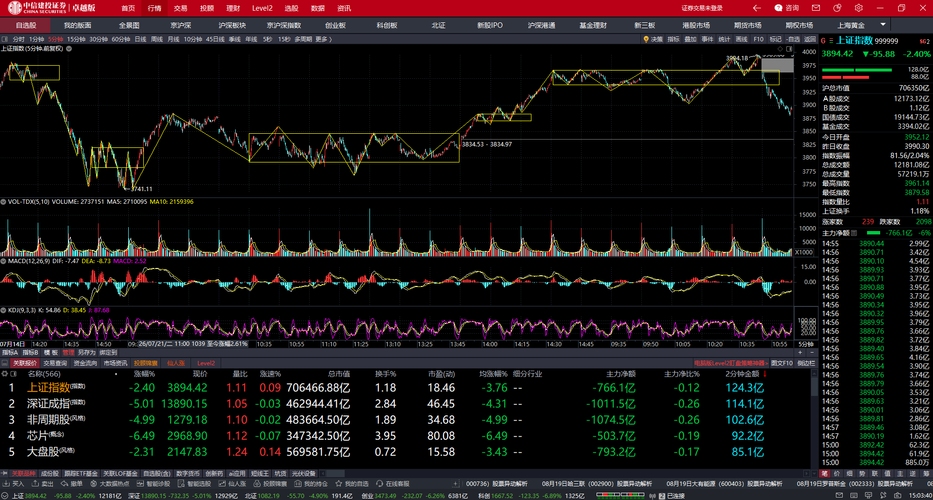Open the settings gear in title bar
This screenshot has height=500, width=933.
coord(859,8)
